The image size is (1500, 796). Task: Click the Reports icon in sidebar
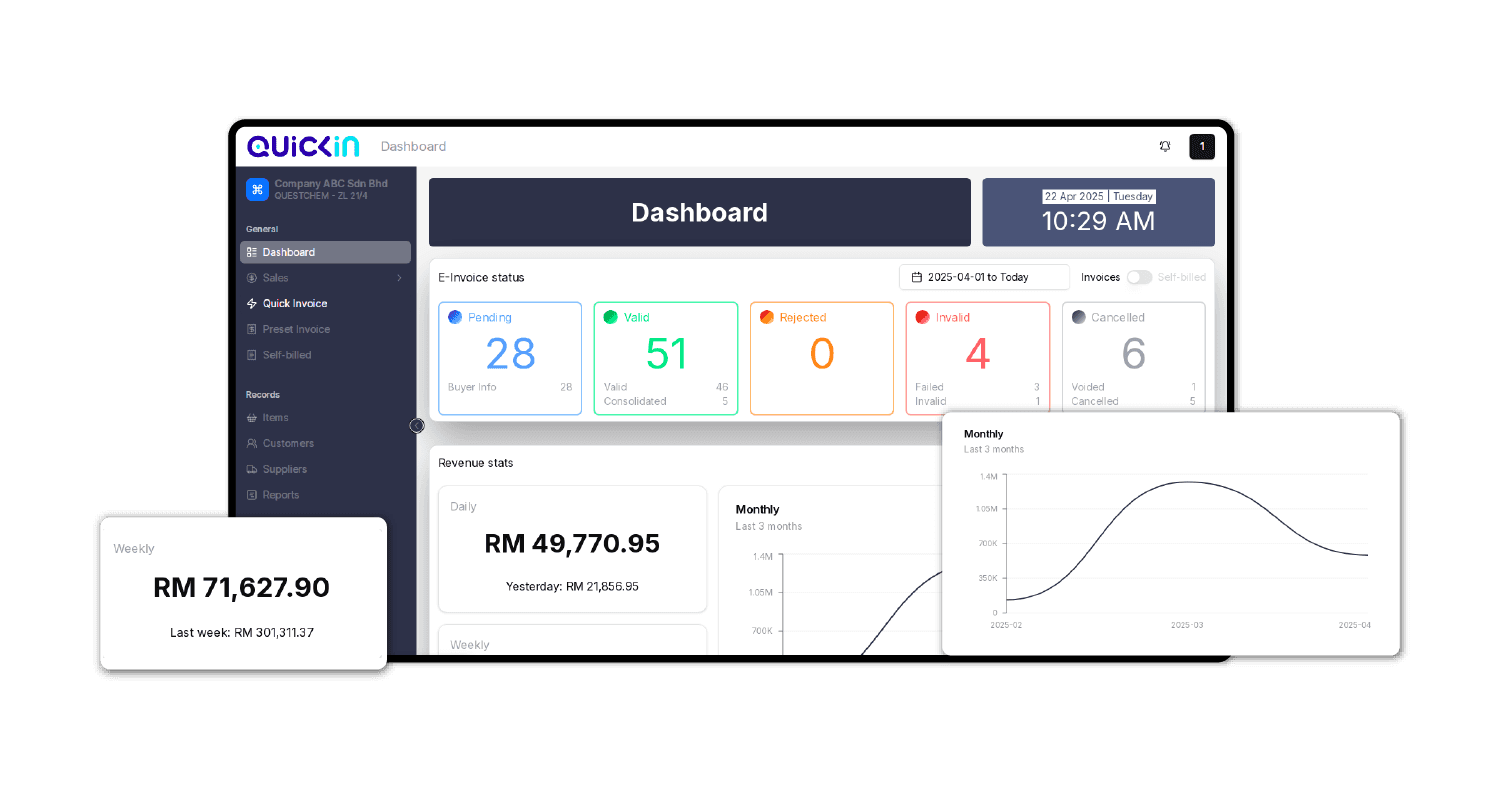252,496
